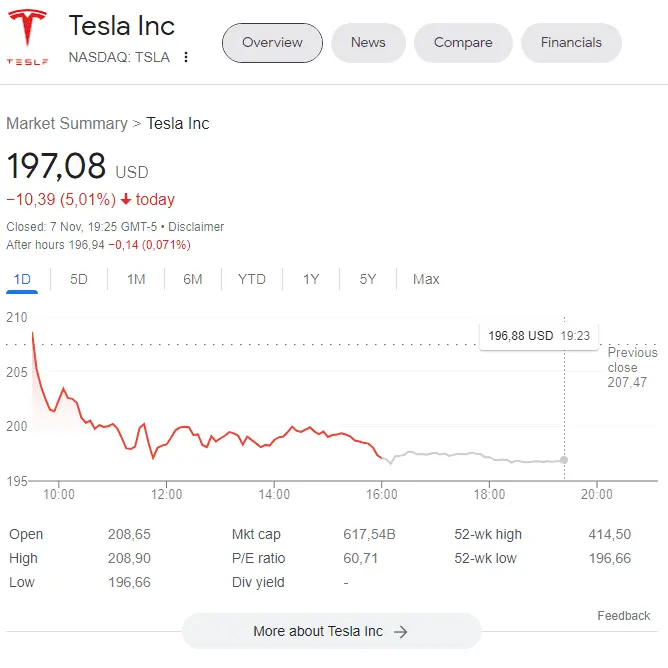Select the 6M time range
The width and height of the screenshot is (668, 668).
pyautogui.click(x=193, y=279)
